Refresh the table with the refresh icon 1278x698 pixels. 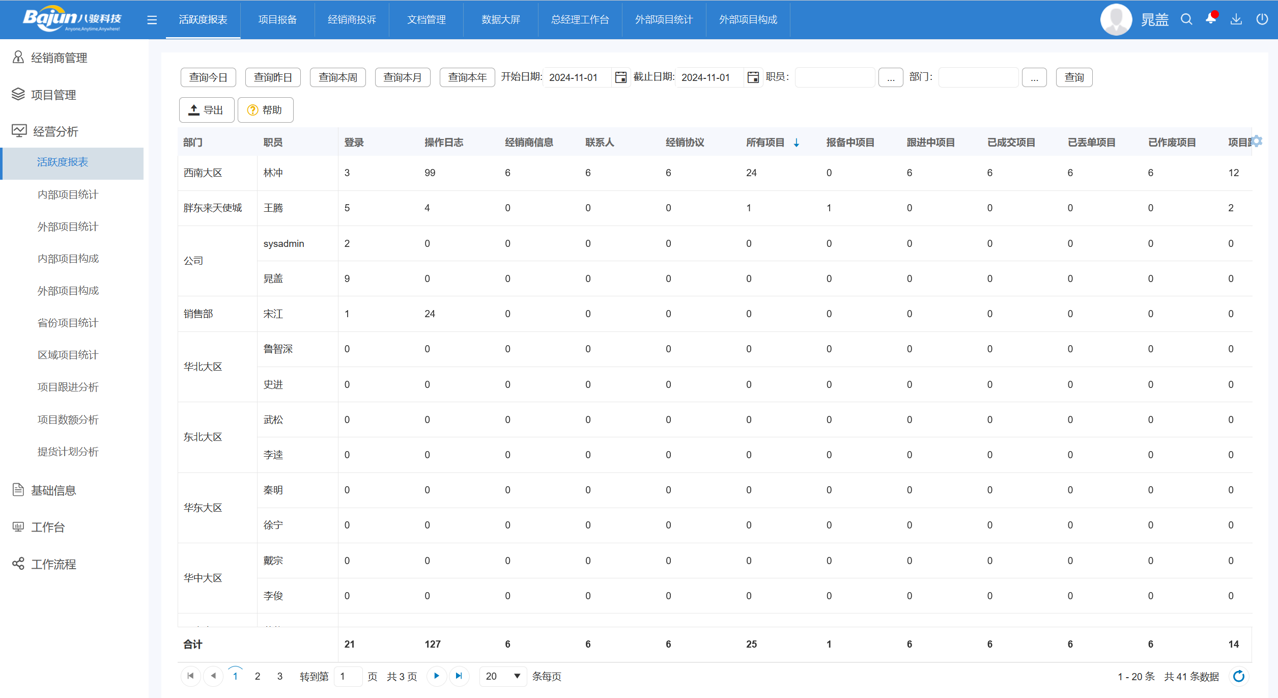pos(1239,675)
